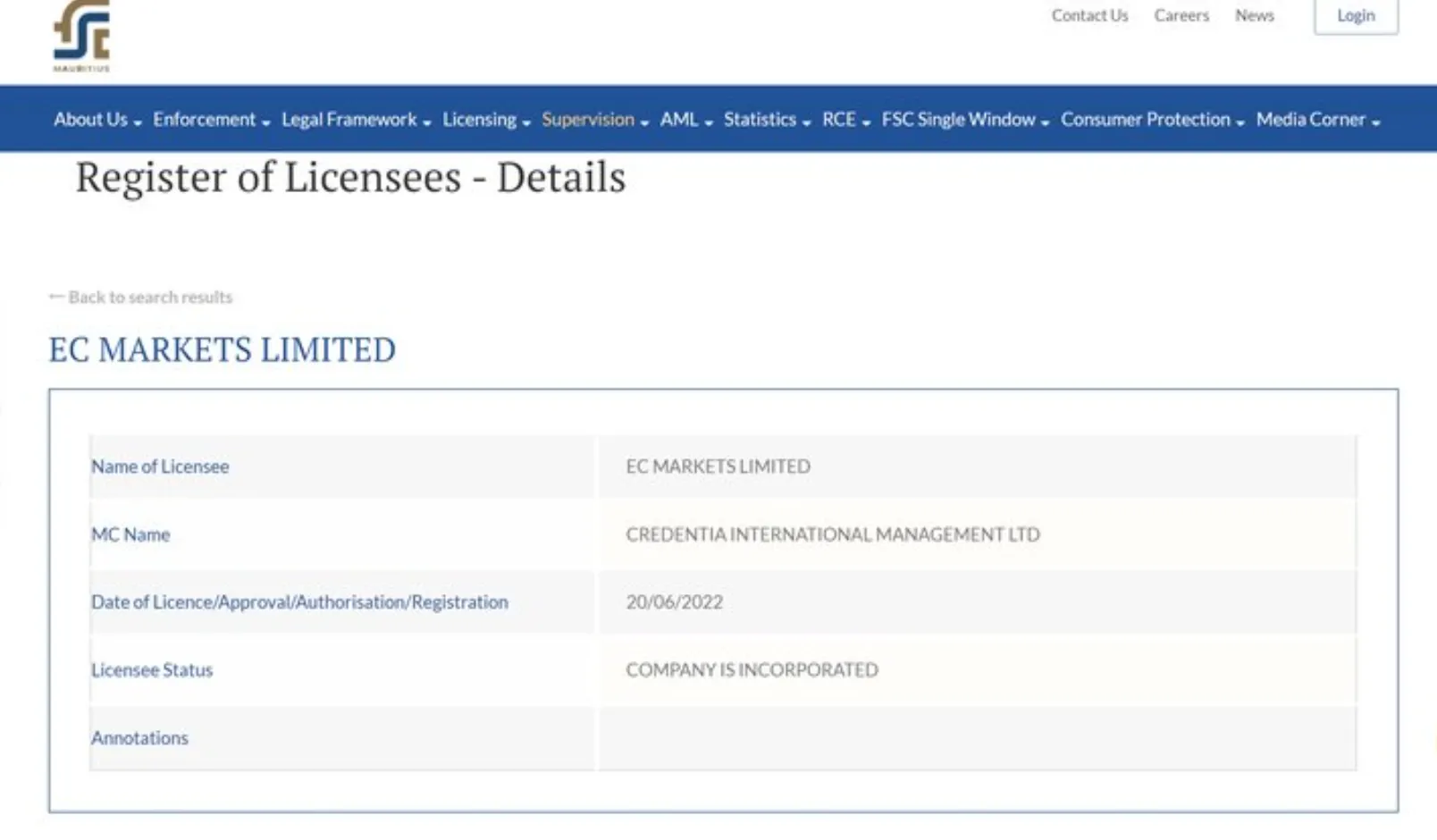Click the Credentia International Management Ltd value
This screenshot has height=840, width=1437.
coord(832,534)
